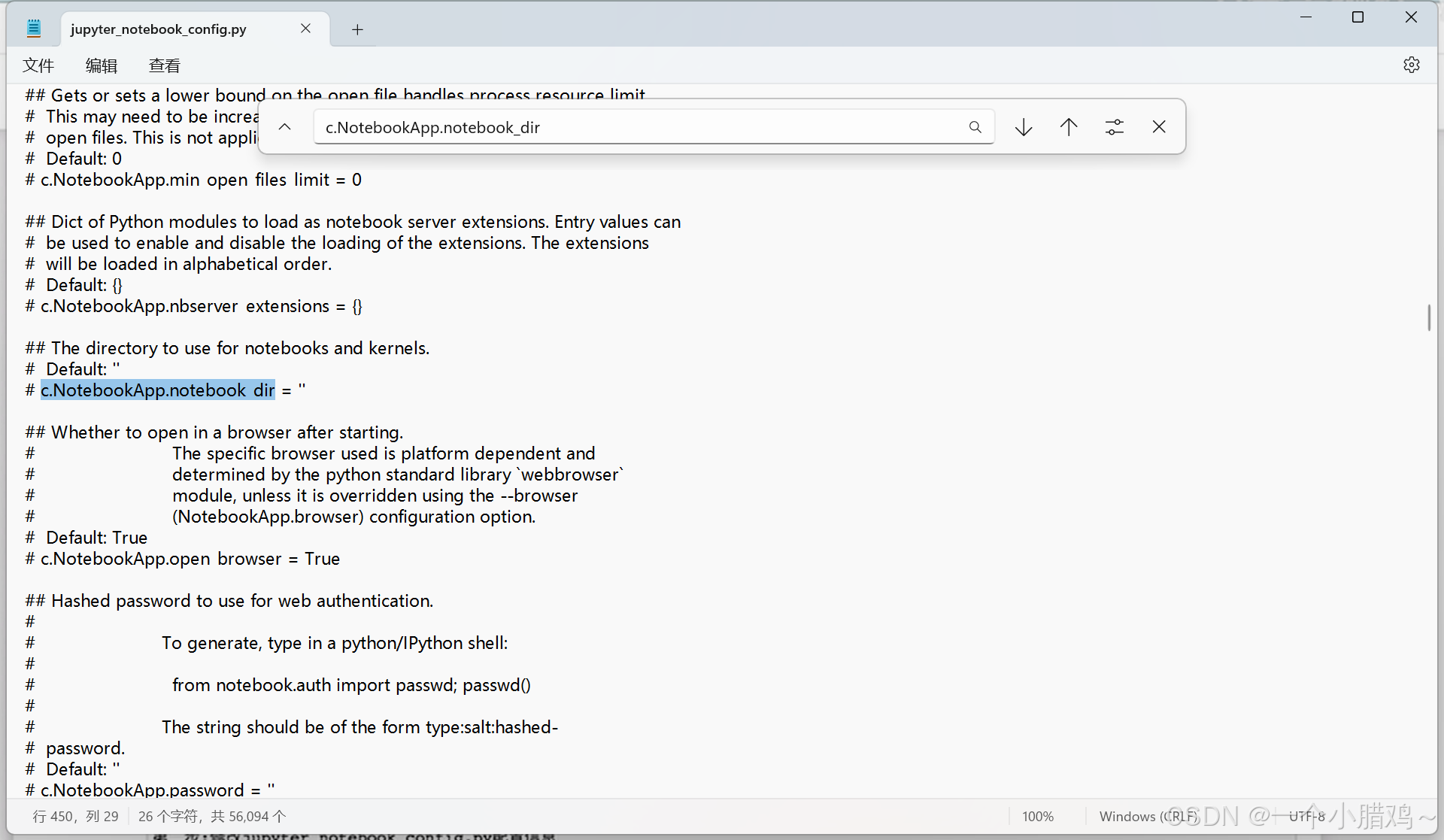
Task: Click '(NotebookApp.browser) configuration option.' text
Action: pyautogui.click(x=353, y=517)
